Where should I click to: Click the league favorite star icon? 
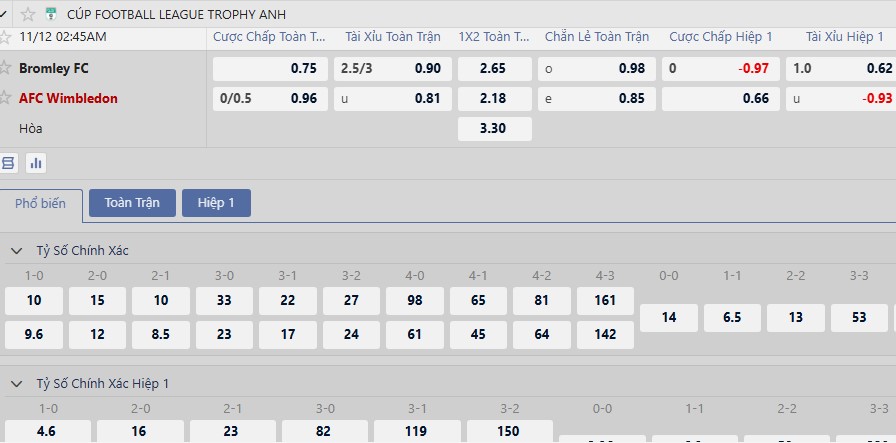click(x=28, y=14)
